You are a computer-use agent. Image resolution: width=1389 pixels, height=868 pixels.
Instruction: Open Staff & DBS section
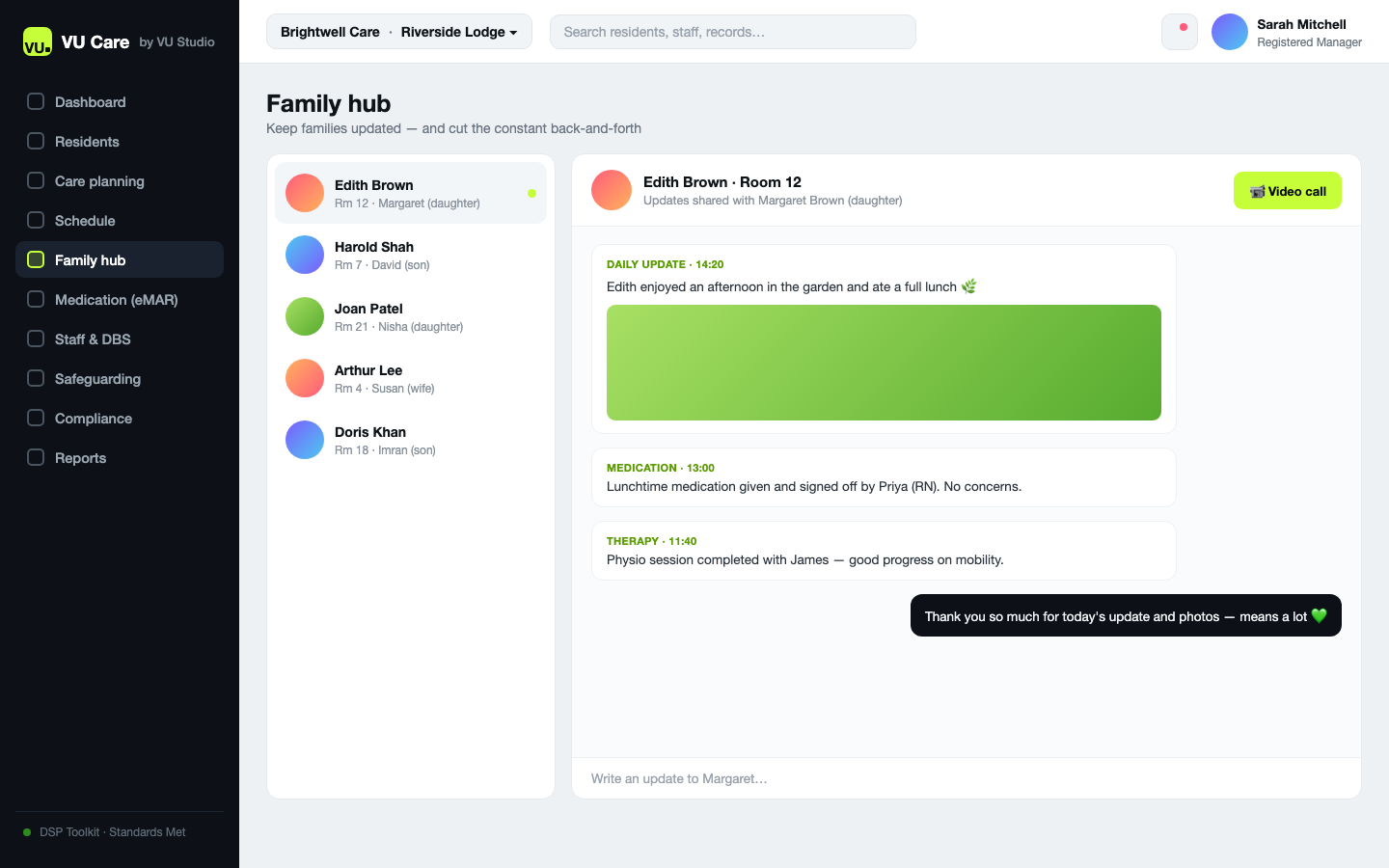(120, 339)
